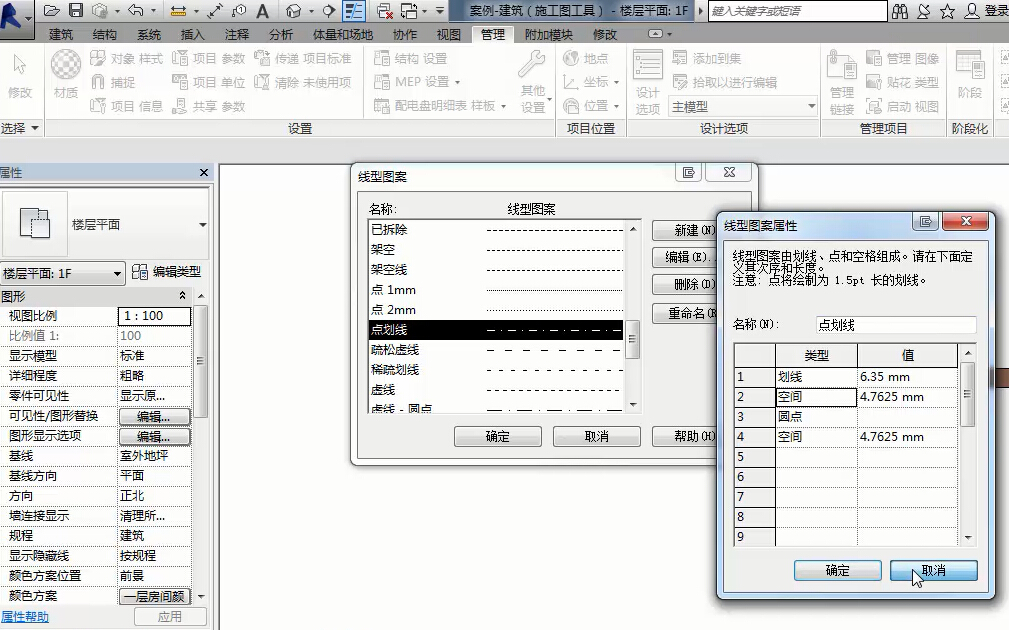Click the Undo arrow icon

pyautogui.click(x=134, y=11)
